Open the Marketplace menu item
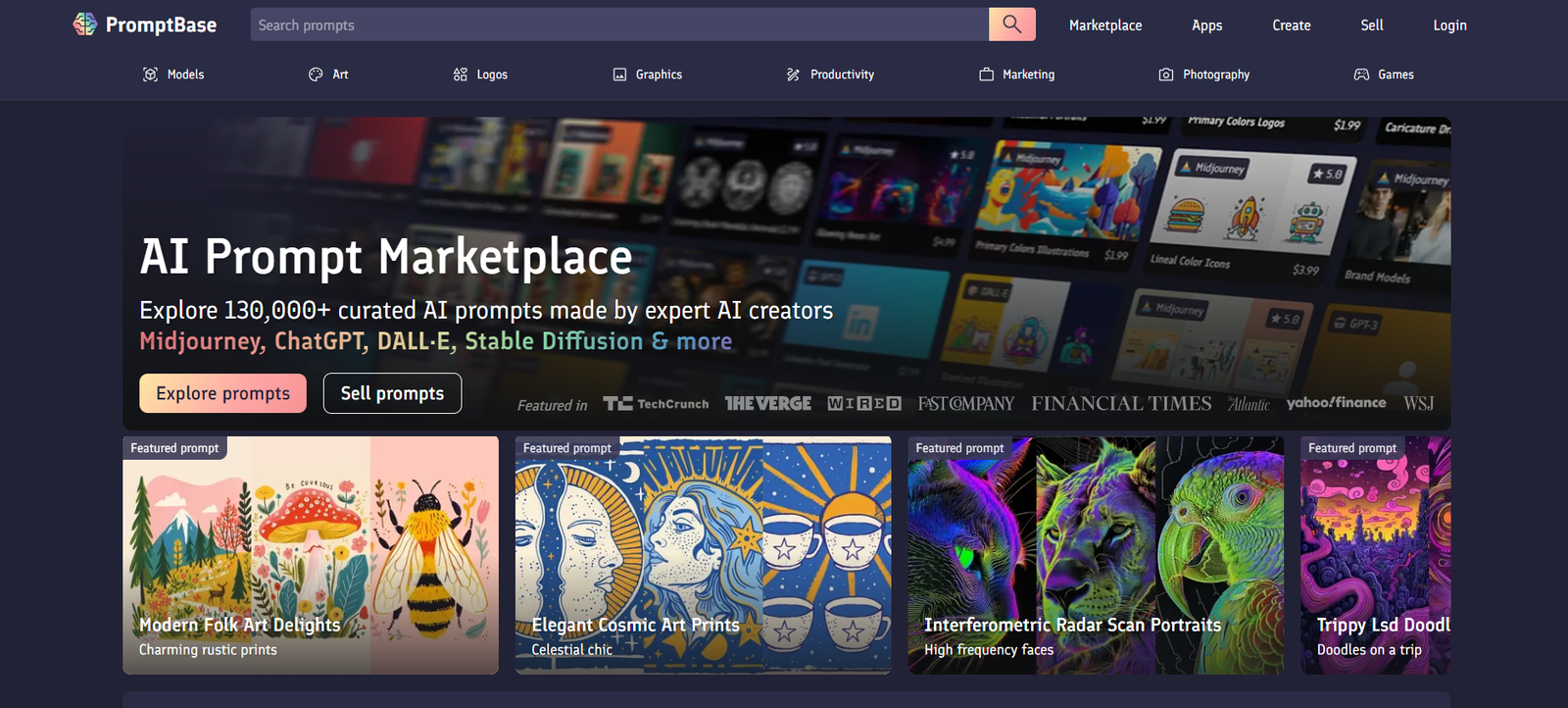Viewport: 1568px width, 708px height. 1104,25
